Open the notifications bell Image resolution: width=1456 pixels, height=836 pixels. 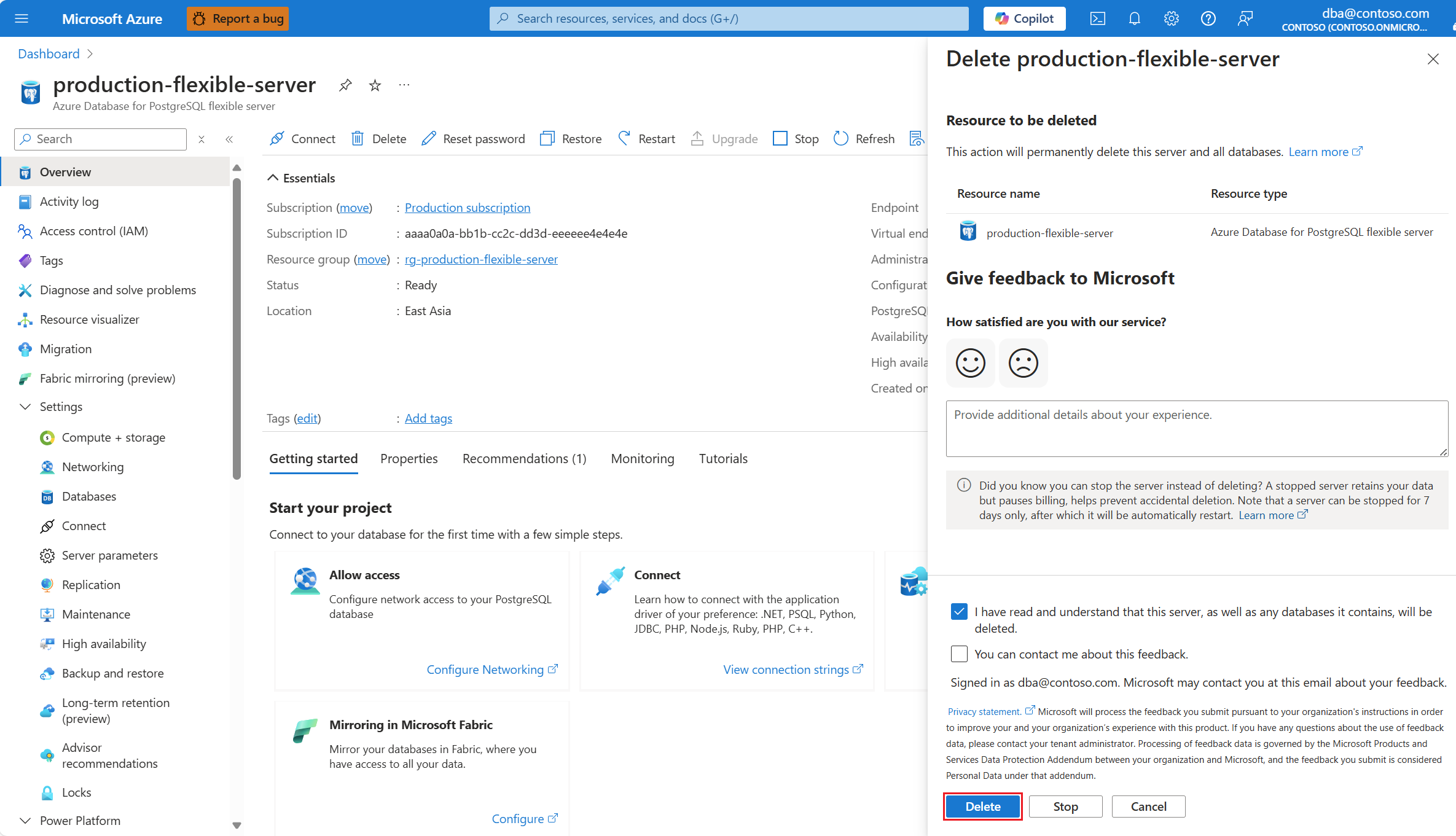coord(1134,18)
